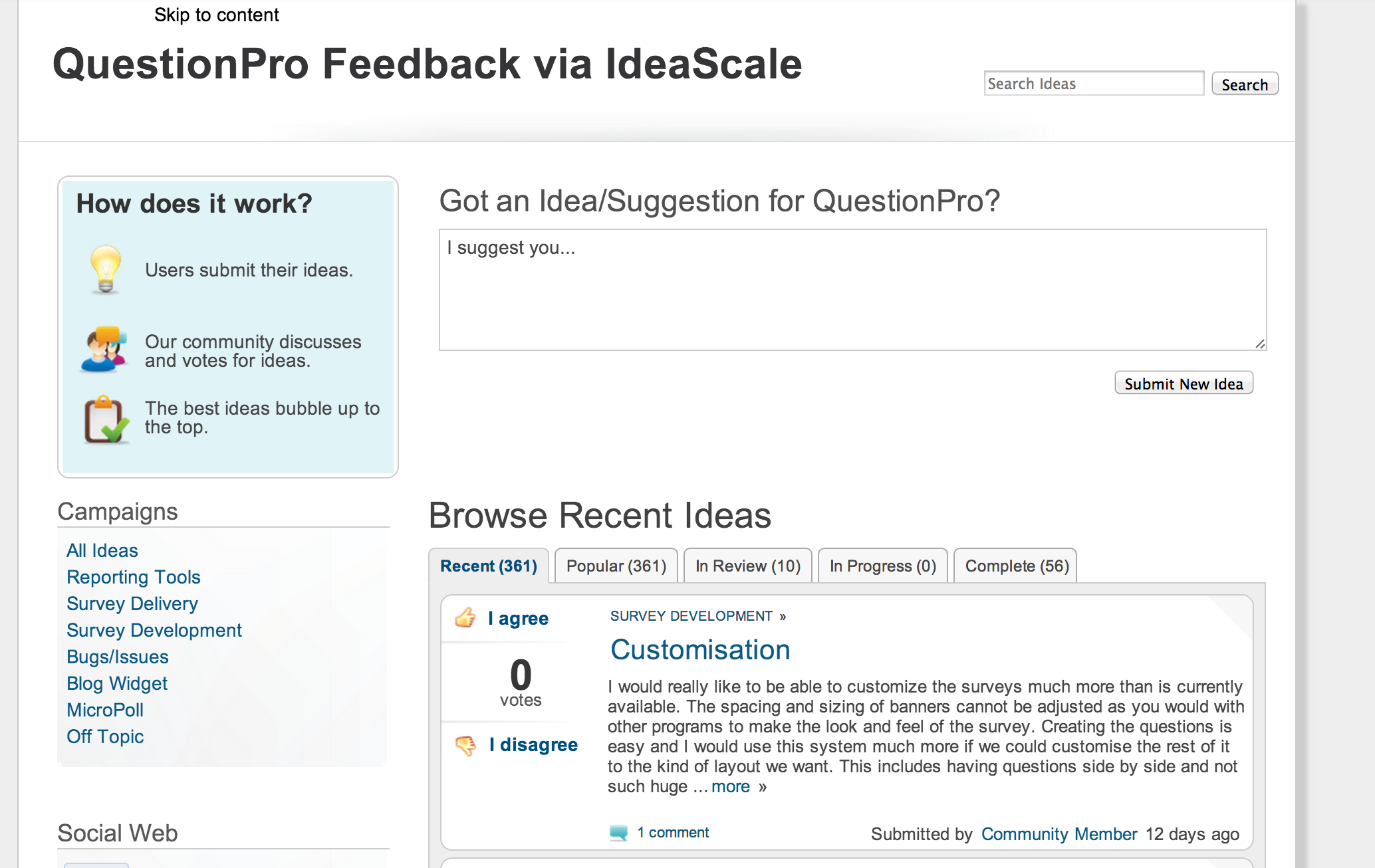Image resolution: width=1375 pixels, height=868 pixels.
Task: Open the '1 comment' link
Action: tap(673, 833)
